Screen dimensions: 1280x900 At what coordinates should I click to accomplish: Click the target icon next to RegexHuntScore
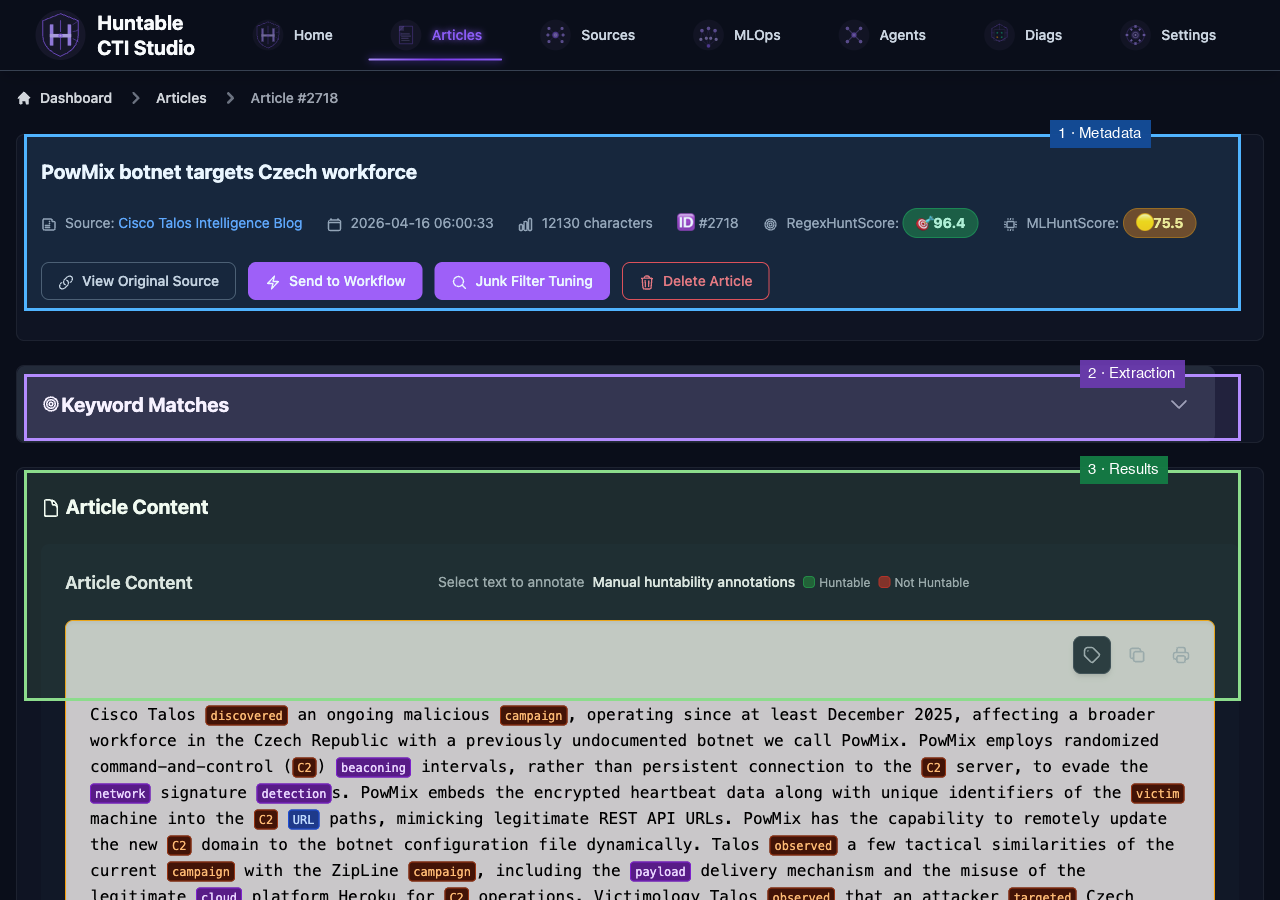click(770, 224)
